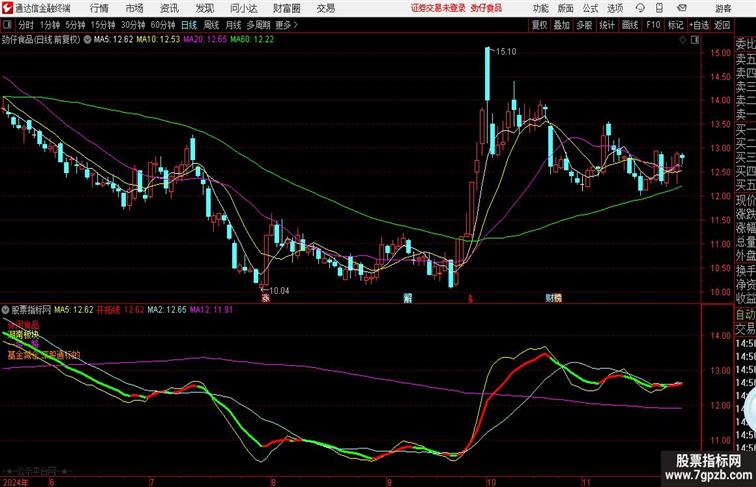This screenshot has height=487, width=756.
Task: Switch to the 60分钟 period tab
Action: (163, 25)
